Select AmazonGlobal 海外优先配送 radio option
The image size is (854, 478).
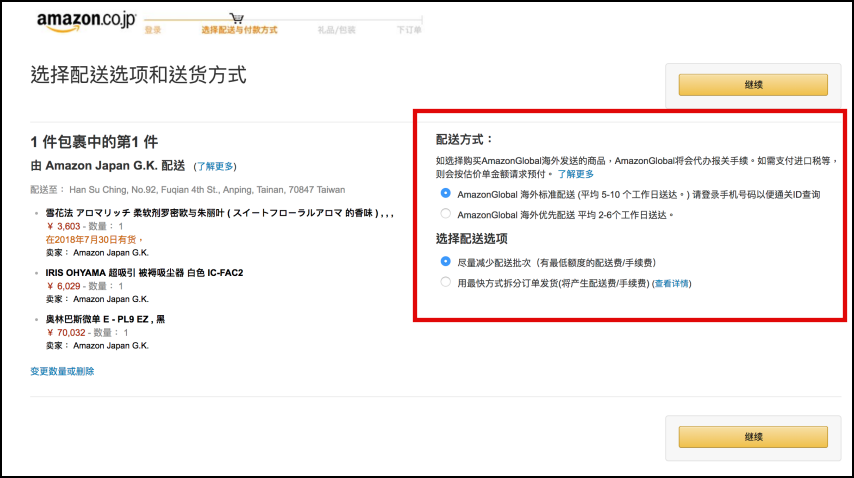coord(446,213)
